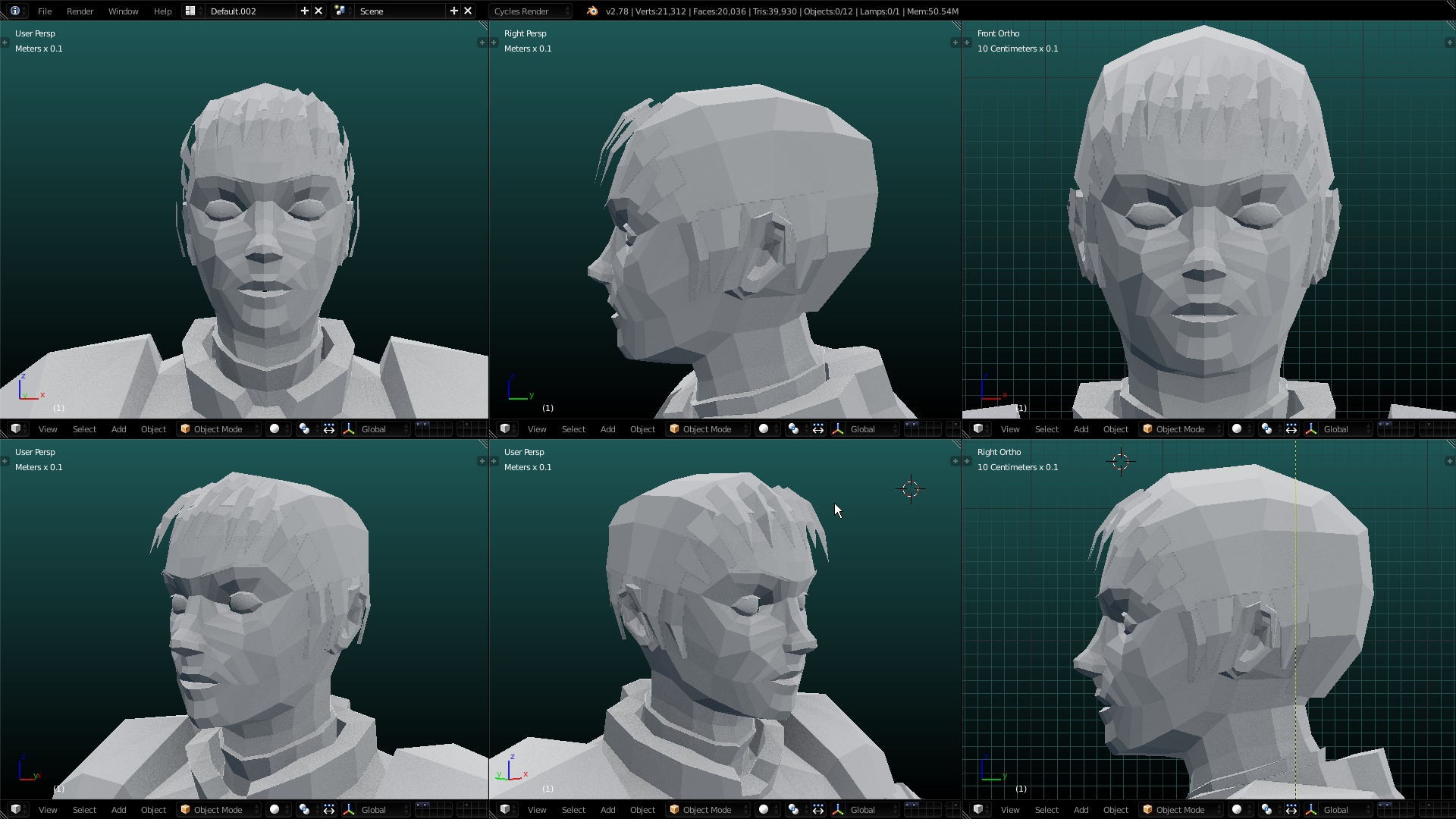Open Add menu in bottom-middle viewport header
The height and width of the screenshot is (819, 1456).
coord(607,810)
